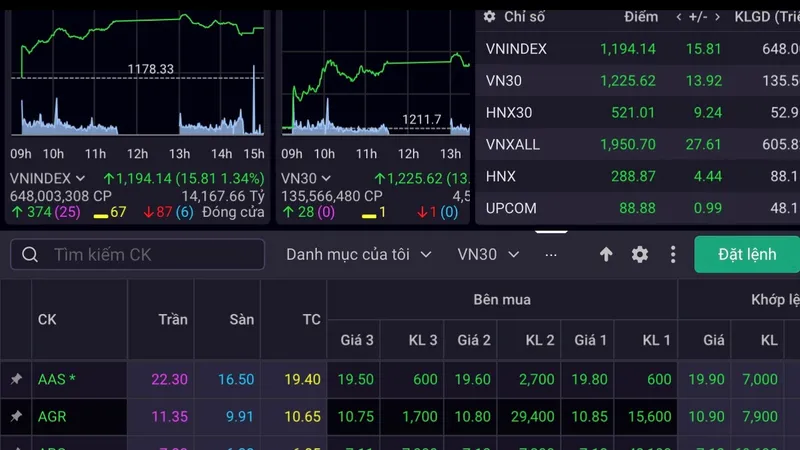Click AAS floor price 16.50

coord(236,379)
